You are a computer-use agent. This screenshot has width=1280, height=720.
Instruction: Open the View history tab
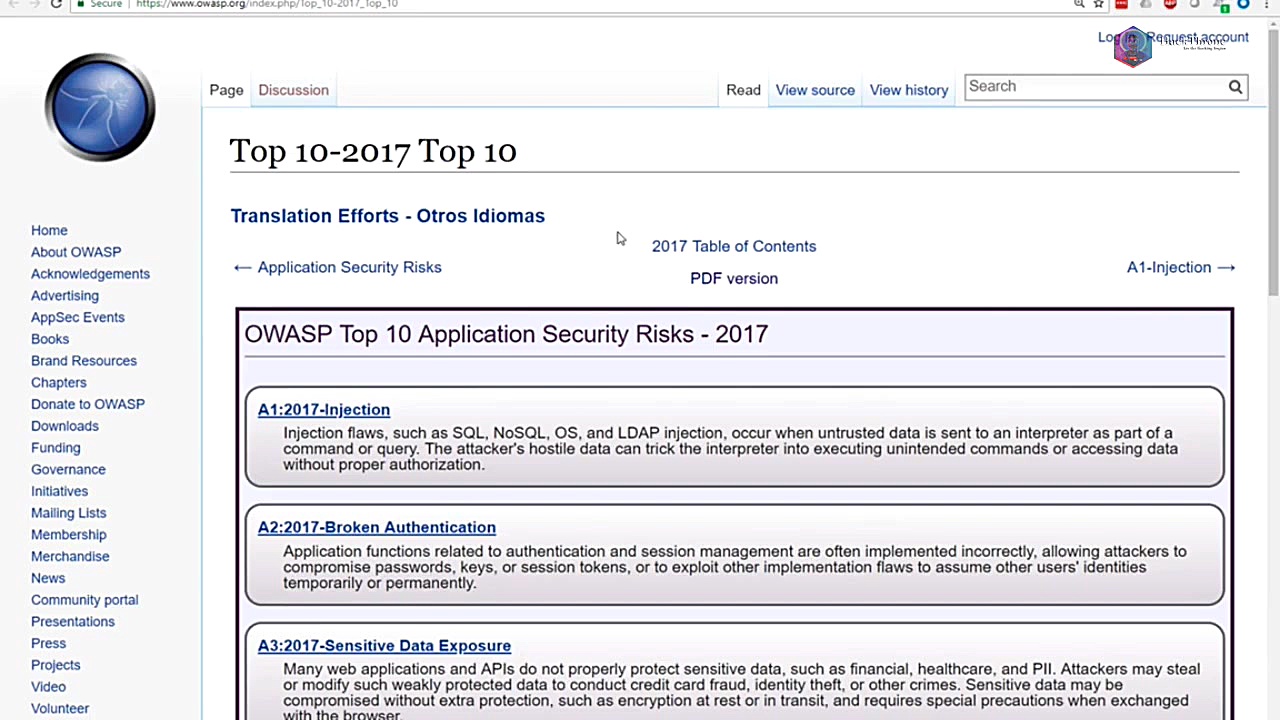(908, 90)
